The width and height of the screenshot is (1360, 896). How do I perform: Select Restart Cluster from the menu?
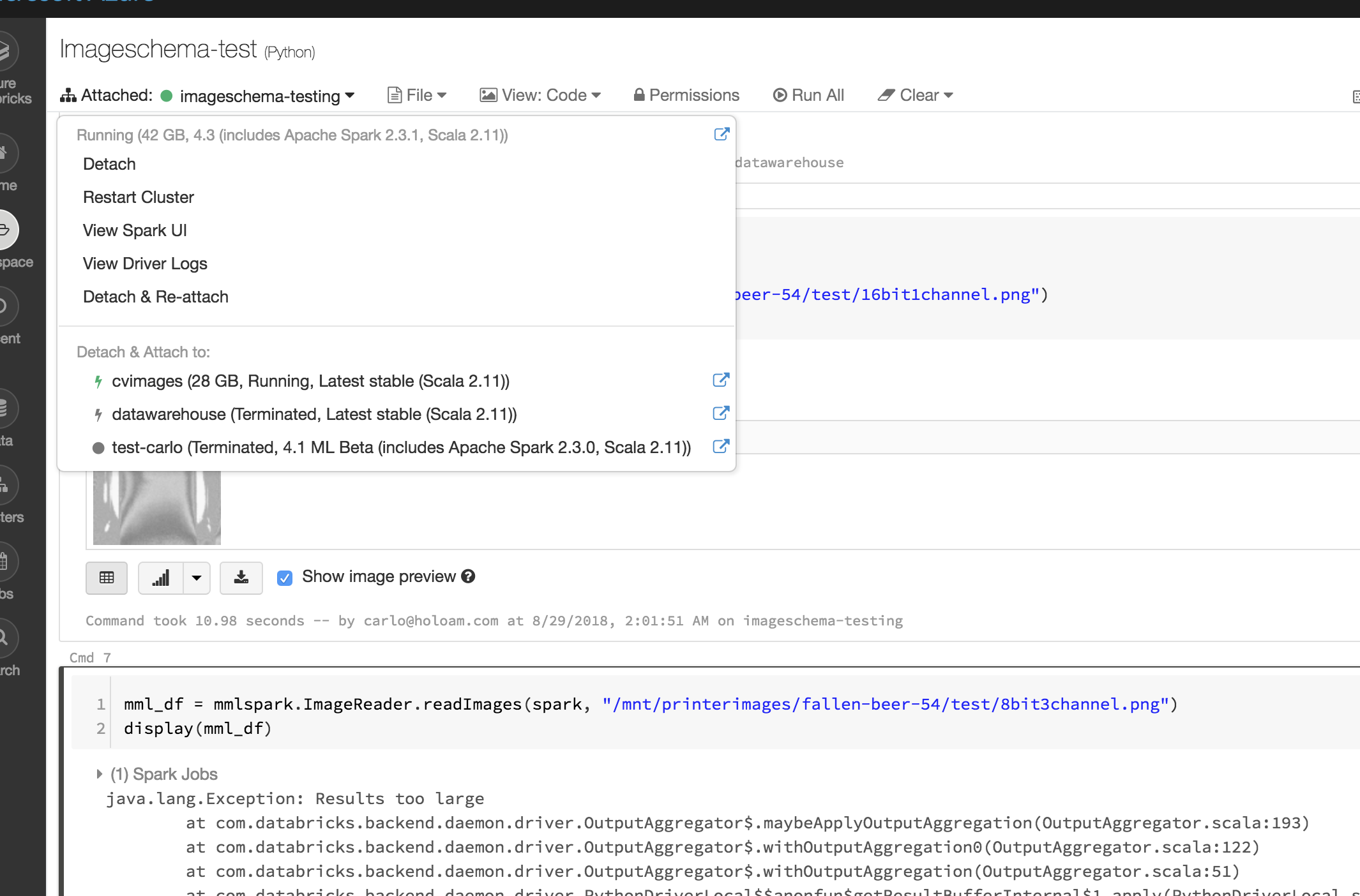point(138,197)
